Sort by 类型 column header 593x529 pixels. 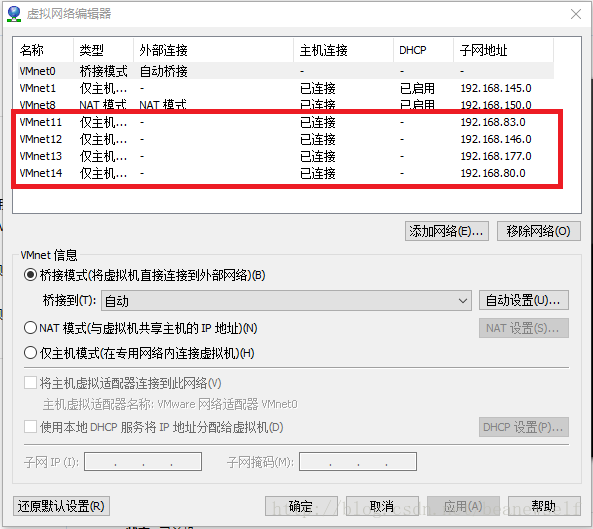point(103,50)
